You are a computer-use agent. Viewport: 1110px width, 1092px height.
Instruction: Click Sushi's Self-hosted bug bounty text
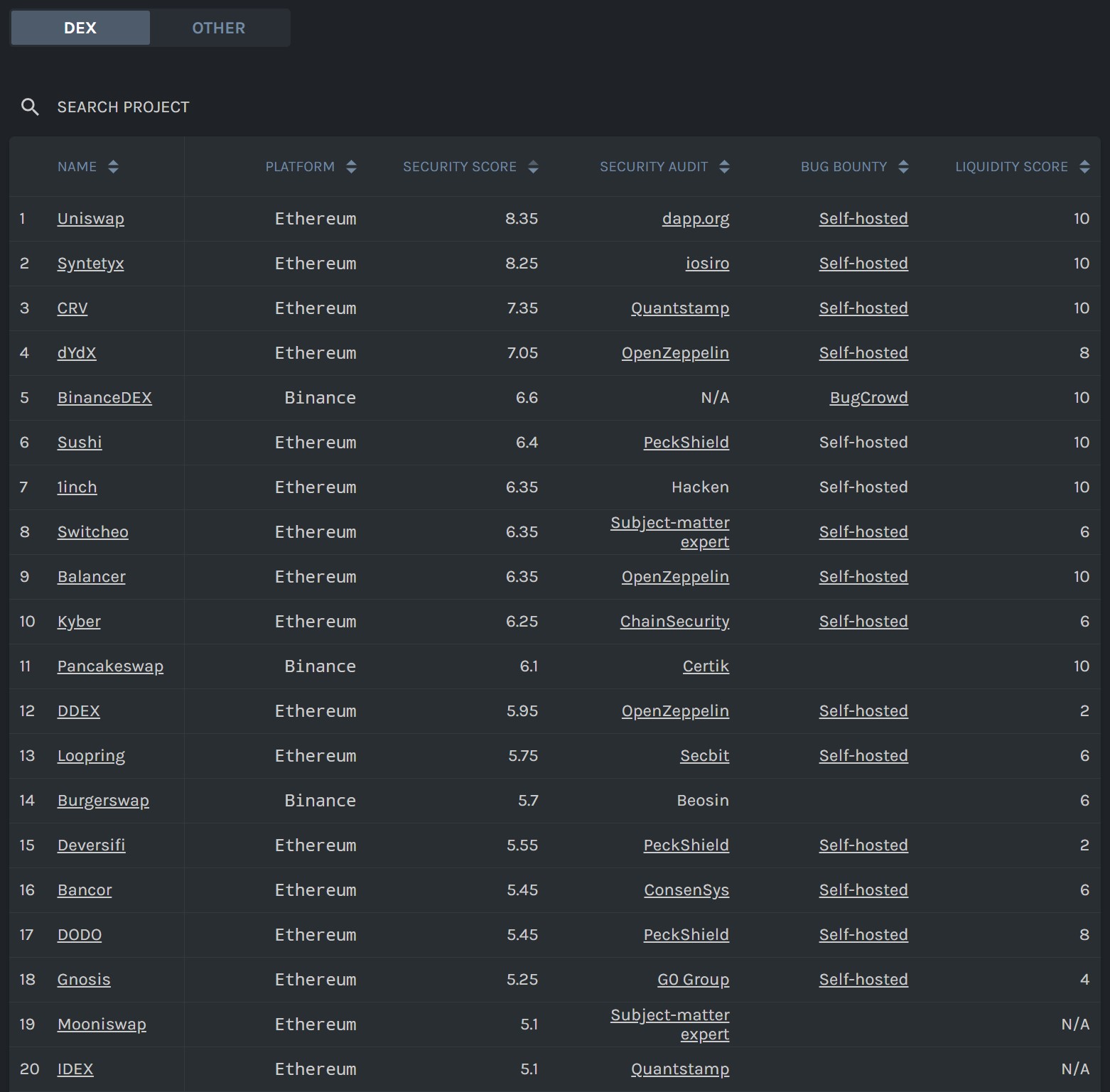863,443
